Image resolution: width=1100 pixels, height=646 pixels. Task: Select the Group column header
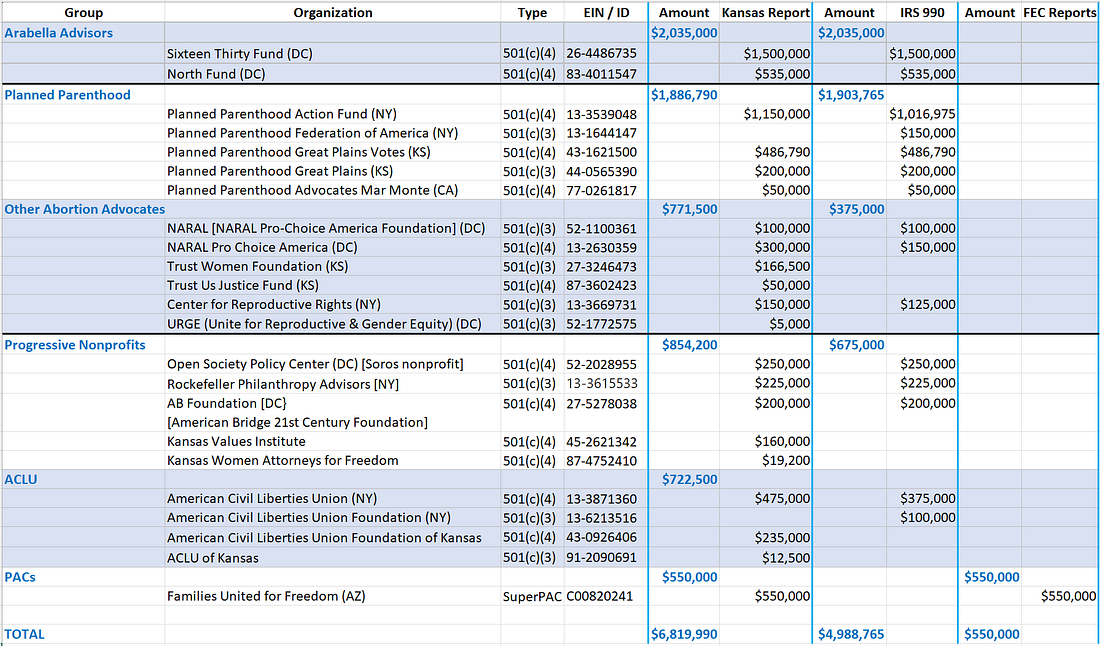point(83,13)
